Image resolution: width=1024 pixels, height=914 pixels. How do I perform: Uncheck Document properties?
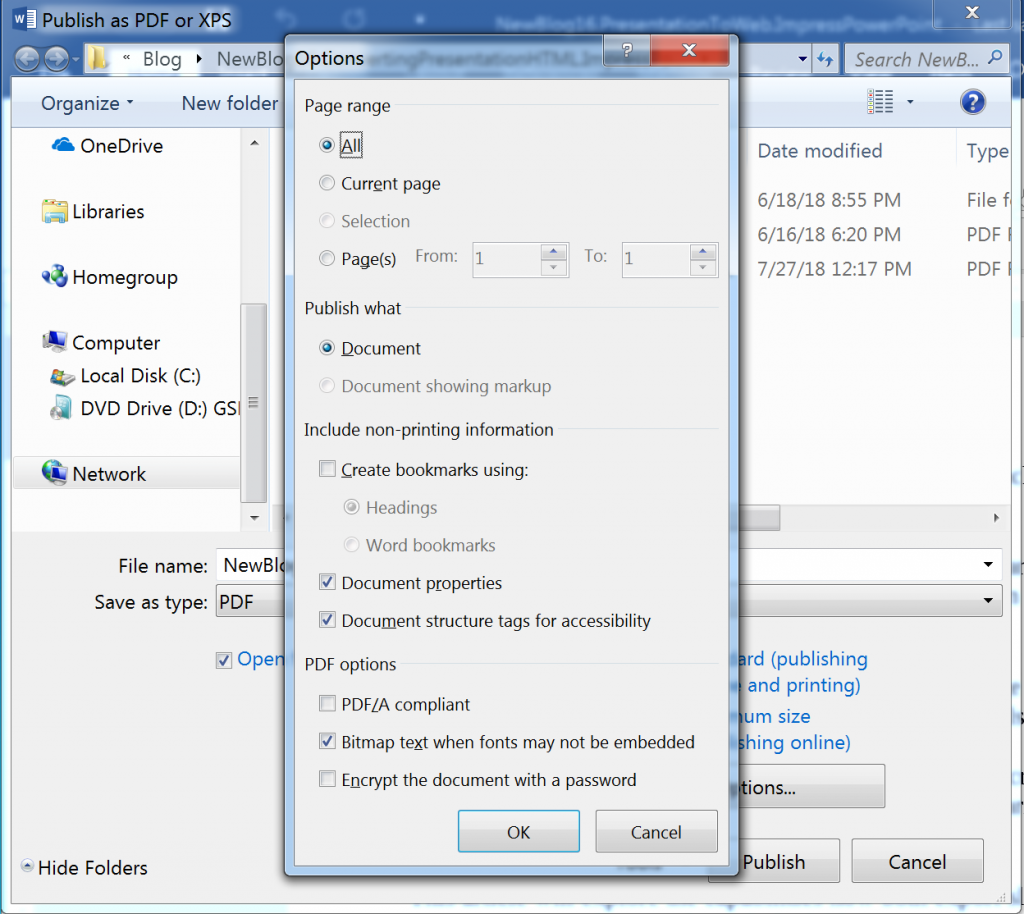pyautogui.click(x=327, y=583)
